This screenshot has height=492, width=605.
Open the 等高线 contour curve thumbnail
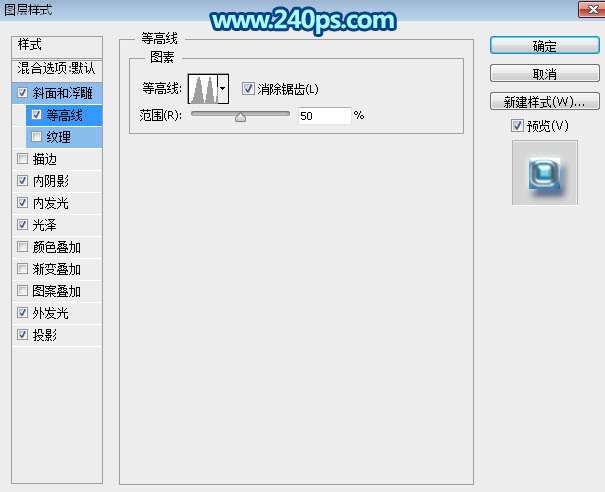pos(203,89)
